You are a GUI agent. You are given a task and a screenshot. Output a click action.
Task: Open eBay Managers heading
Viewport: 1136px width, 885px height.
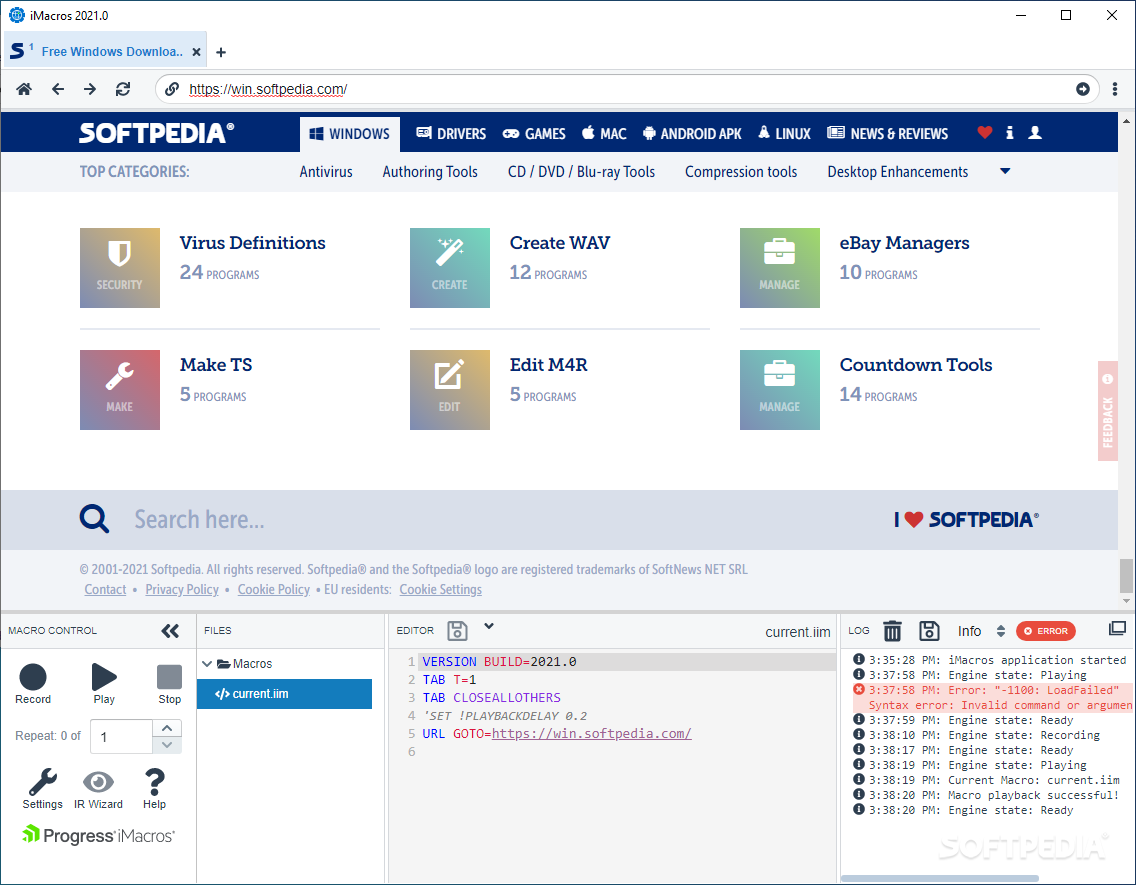[904, 243]
